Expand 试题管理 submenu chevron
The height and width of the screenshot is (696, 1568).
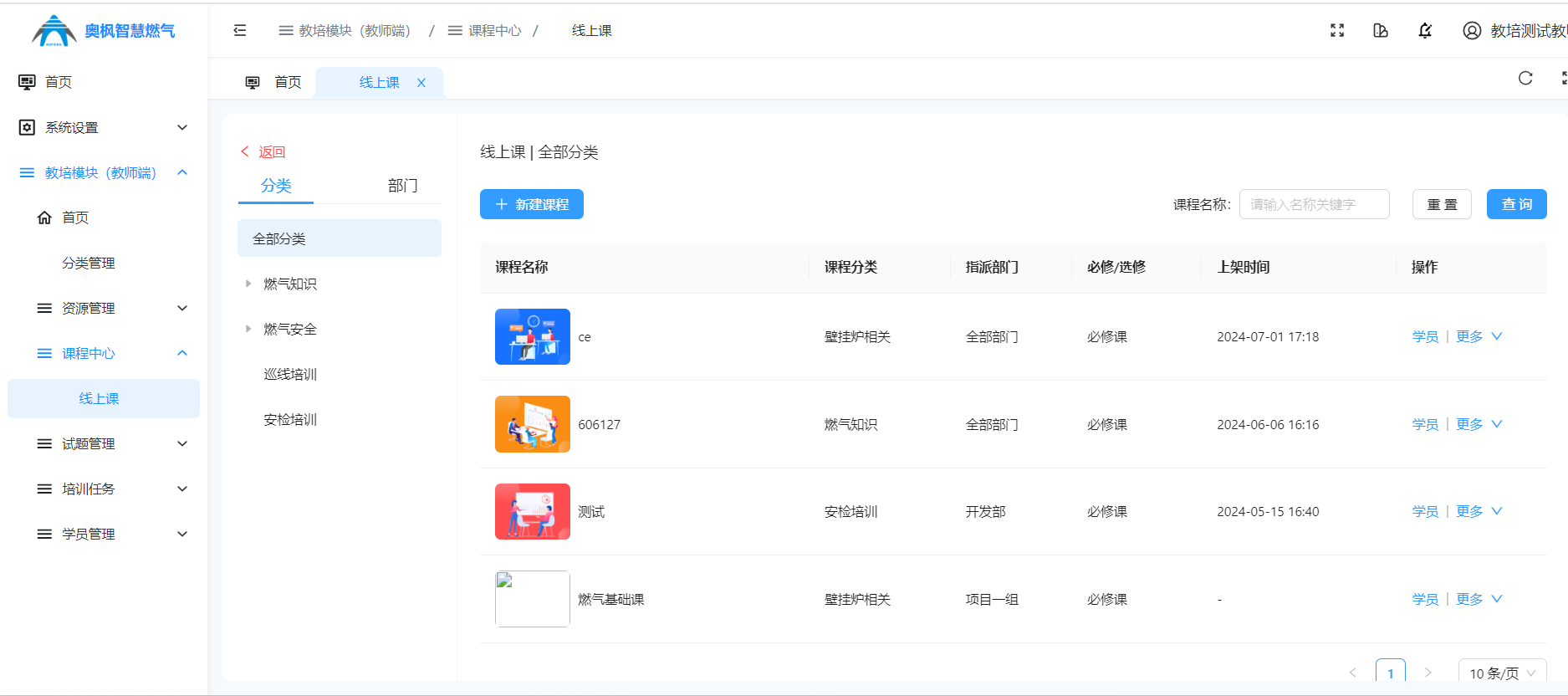[x=182, y=443]
